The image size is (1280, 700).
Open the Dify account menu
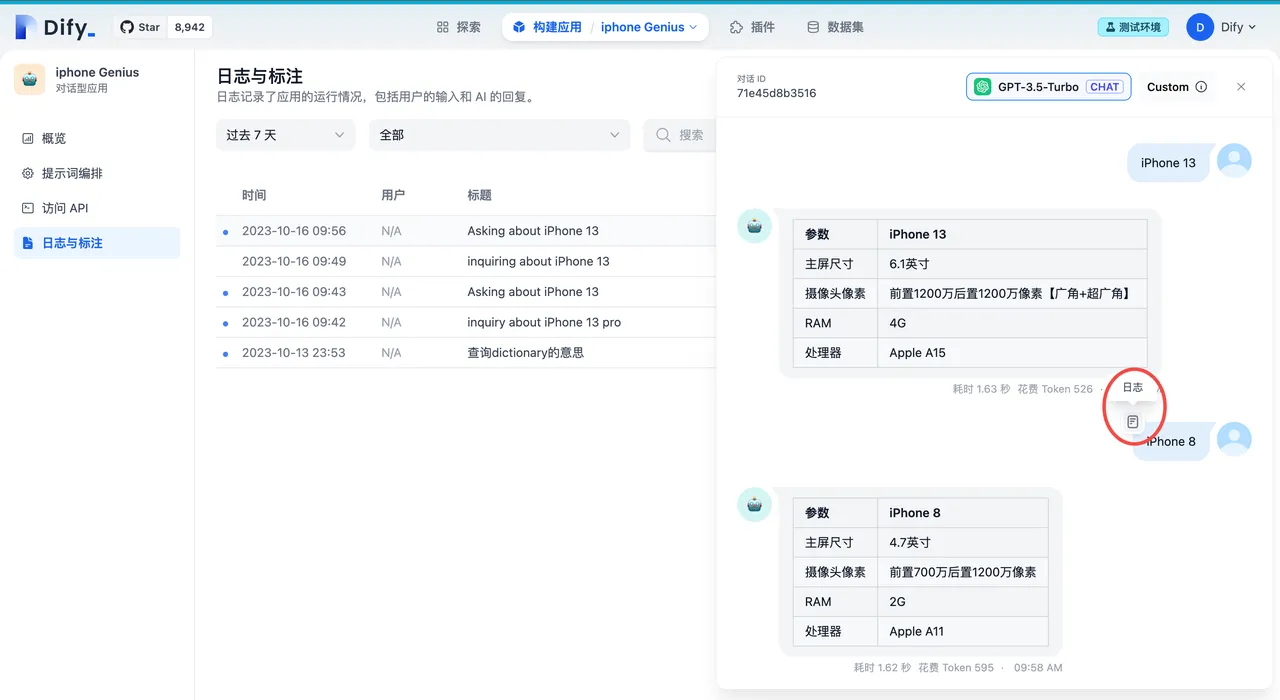pyautogui.click(x=1222, y=27)
